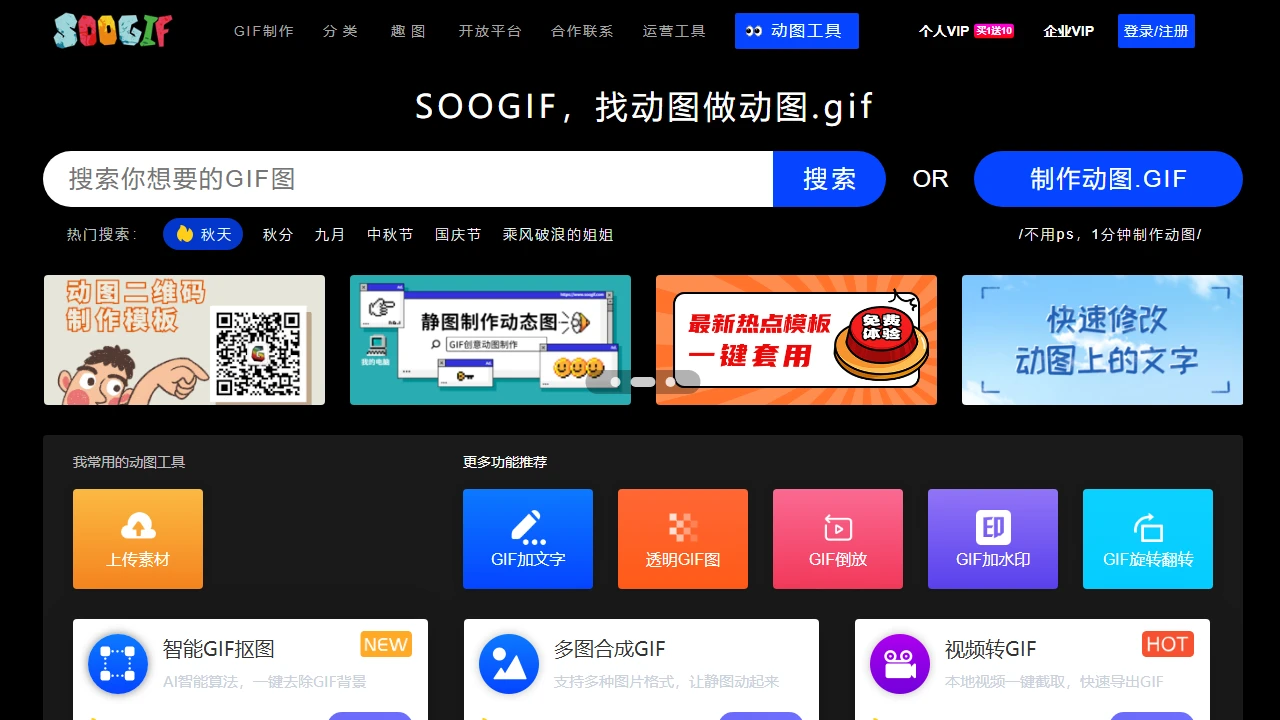
Task: Open 智能GIF抠图 via its dotted-frame icon
Action: 118,662
